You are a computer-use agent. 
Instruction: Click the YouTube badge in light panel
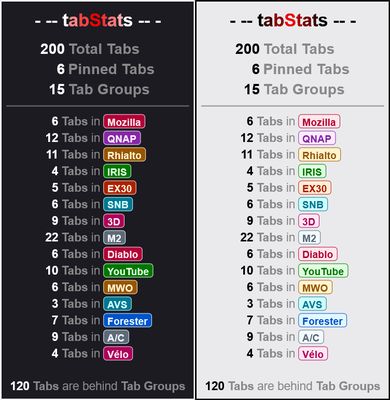click(x=323, y=271)
